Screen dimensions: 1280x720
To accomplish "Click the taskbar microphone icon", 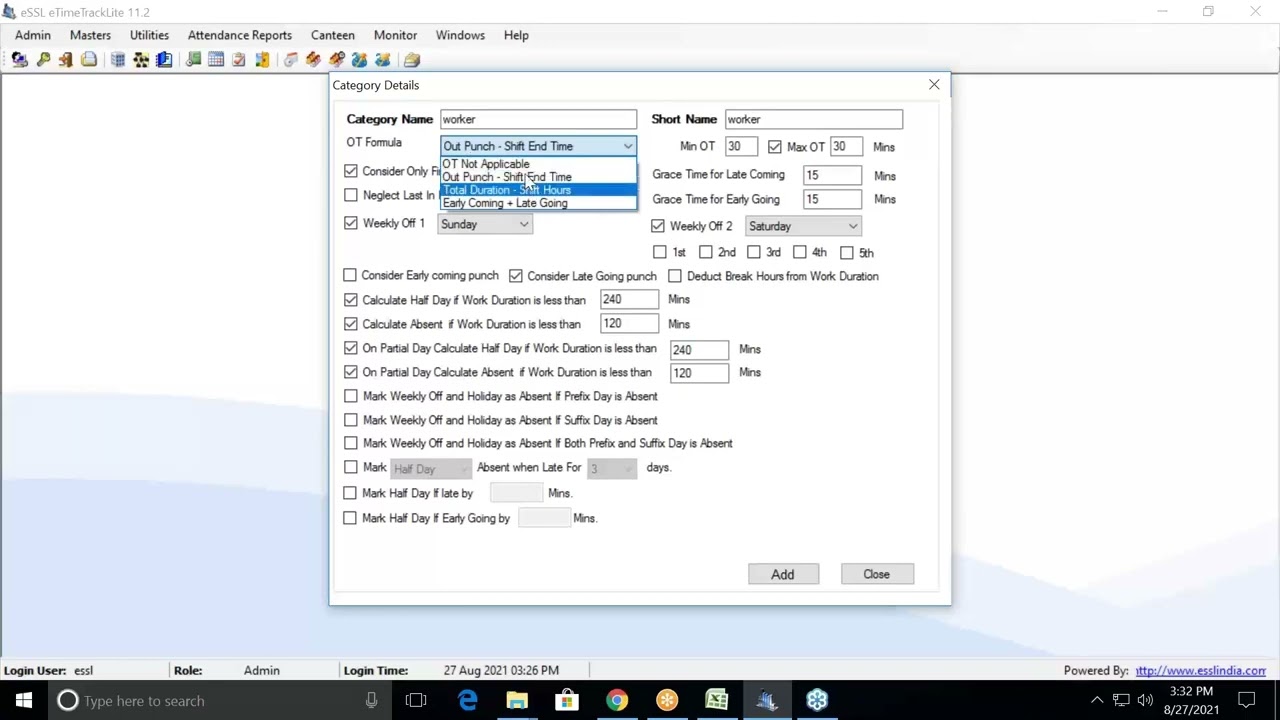I will click(x=371, y=700).
